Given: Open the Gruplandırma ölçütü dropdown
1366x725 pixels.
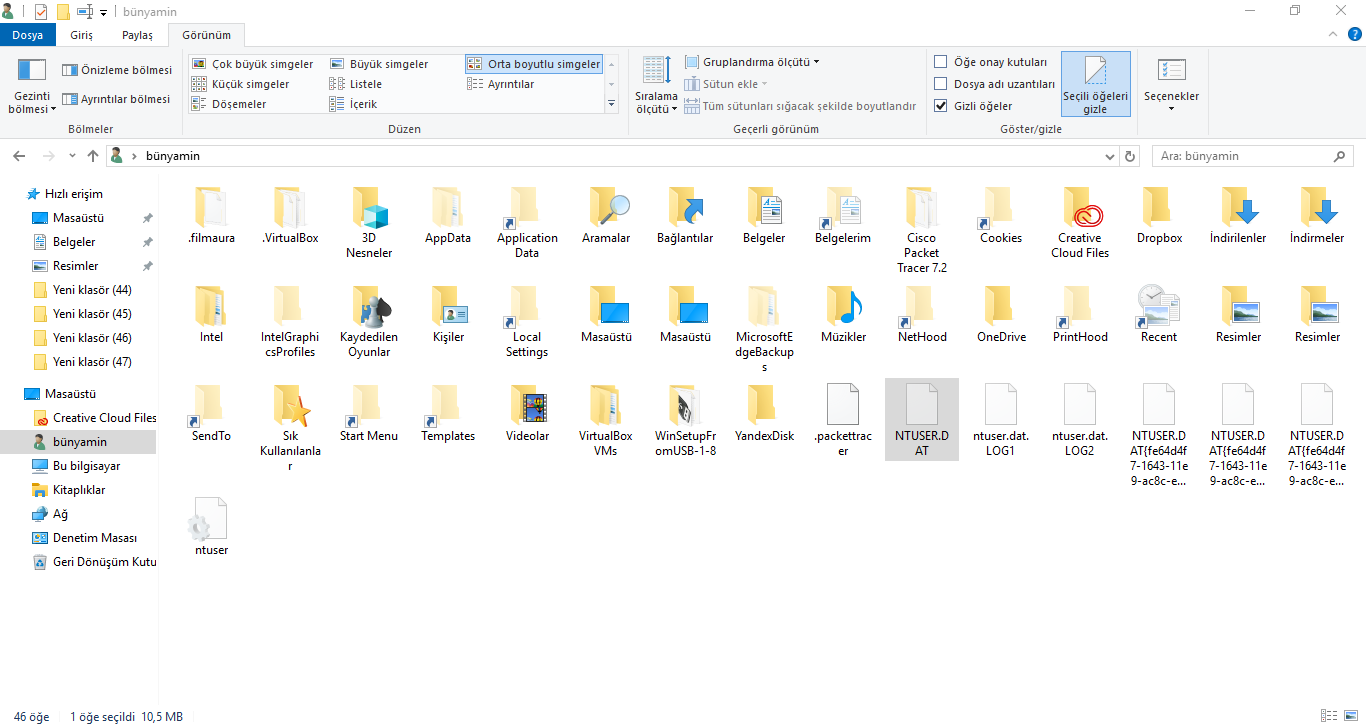Looking at the screenshot, I should 751,61.
